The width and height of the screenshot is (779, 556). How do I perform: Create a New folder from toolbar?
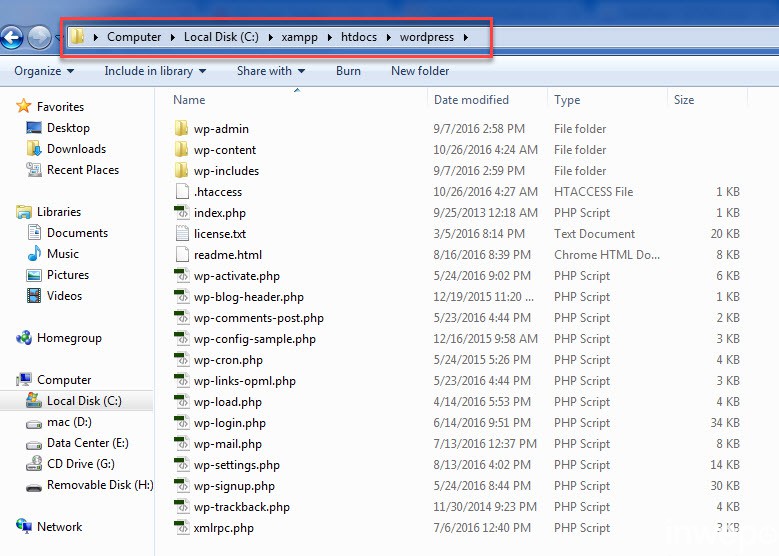click(x=420, y=71)
